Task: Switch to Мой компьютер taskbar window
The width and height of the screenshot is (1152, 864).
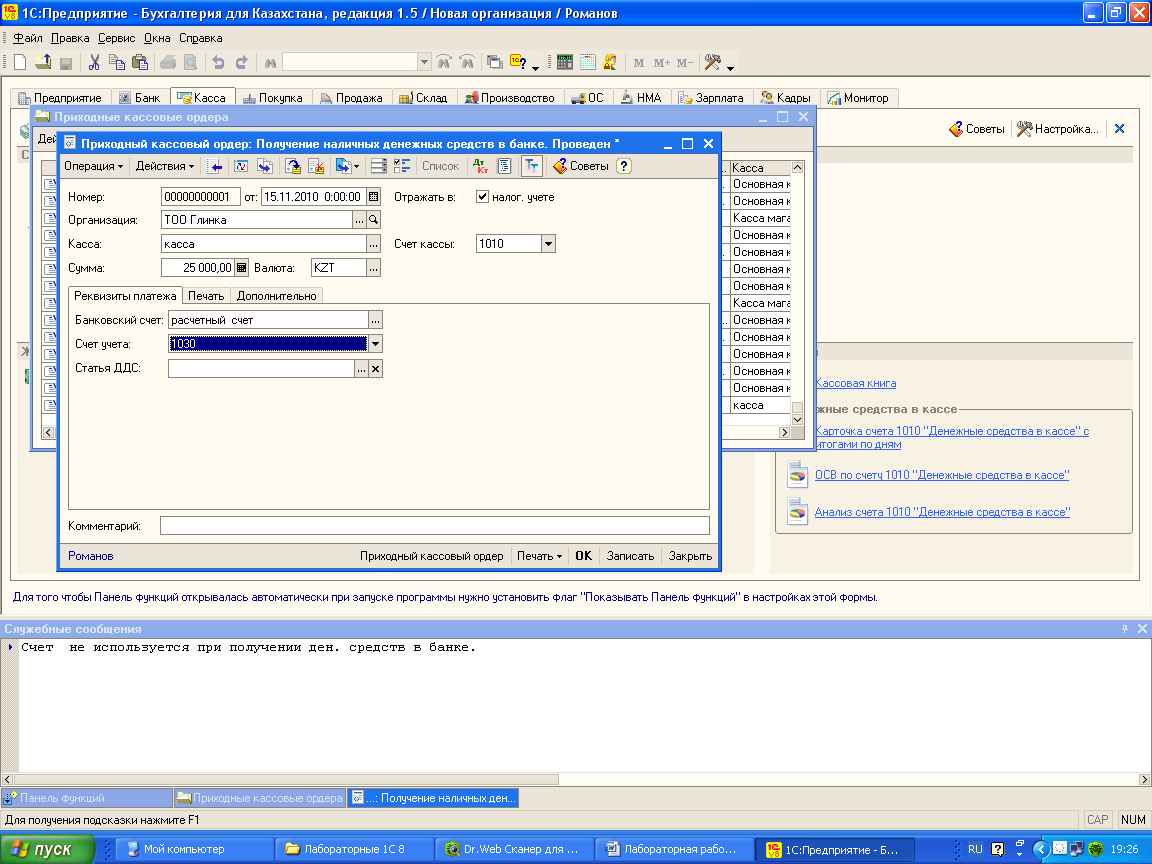Action: (x=195, y=849)
